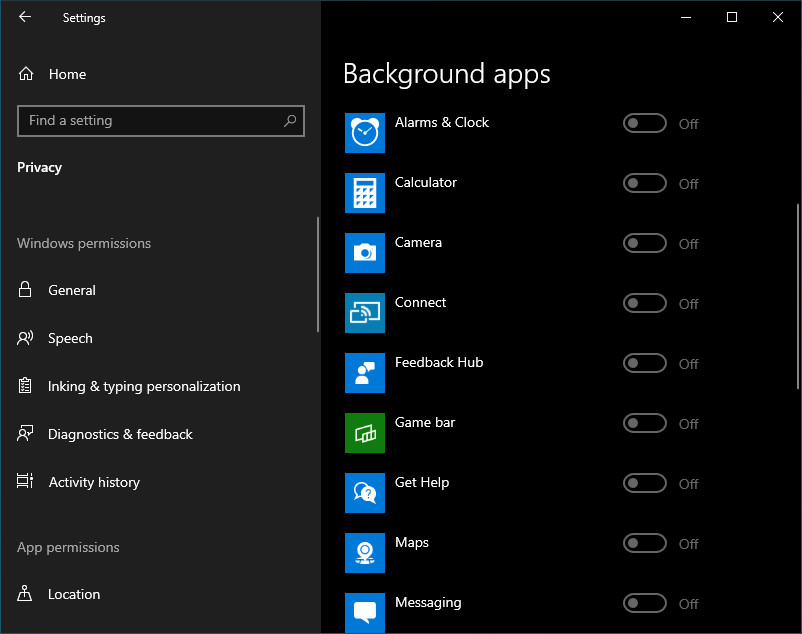Enable background toggle for Alarms & Clock
Viewport: 802px width, 634px height.
[x=645, y=123]
